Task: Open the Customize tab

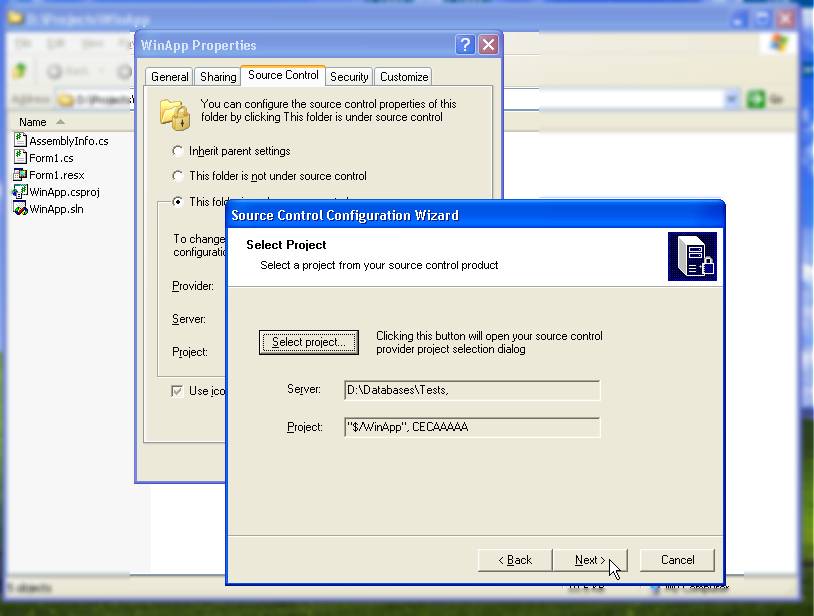Action: (403, 77)
